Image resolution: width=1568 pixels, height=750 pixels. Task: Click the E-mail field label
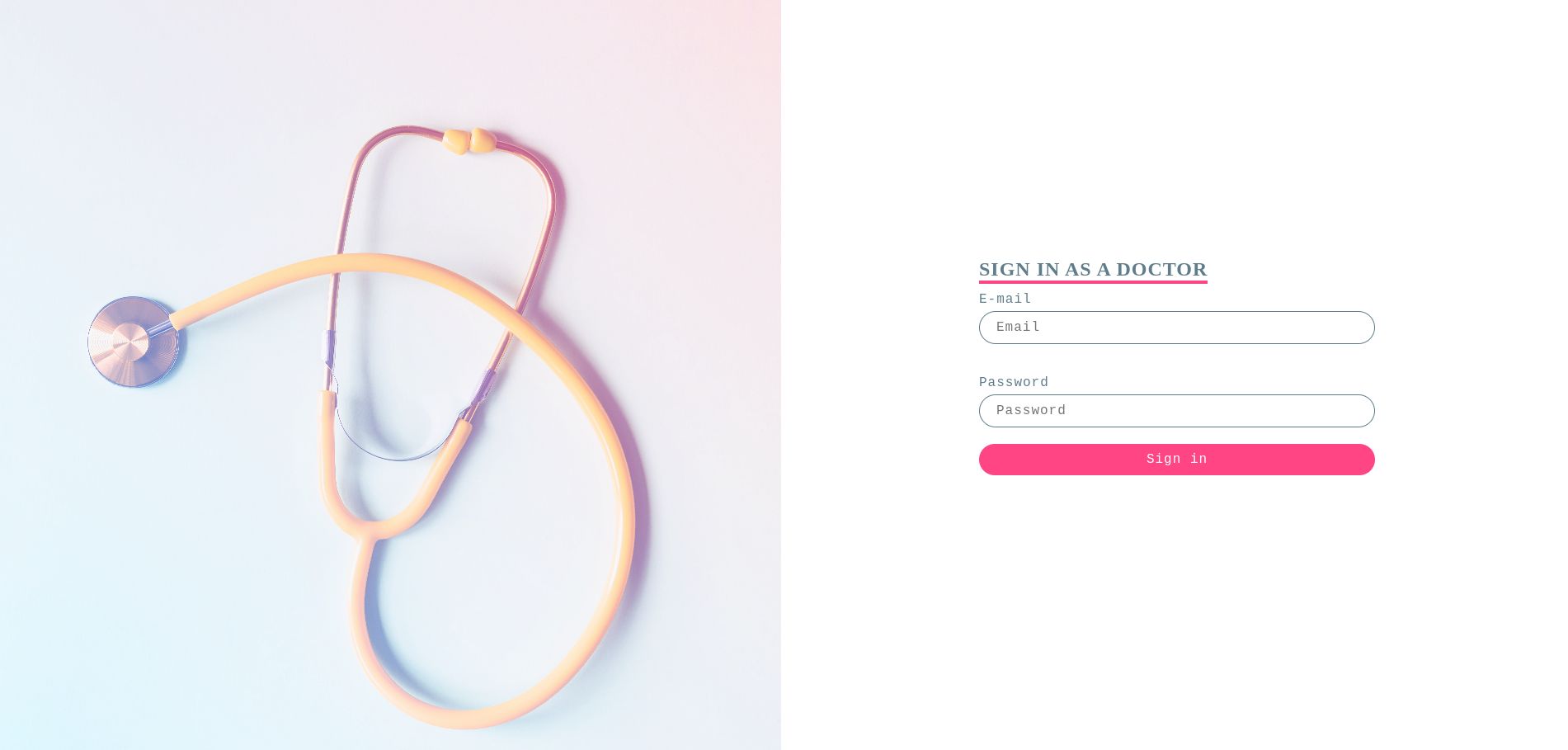point(1005,299)
